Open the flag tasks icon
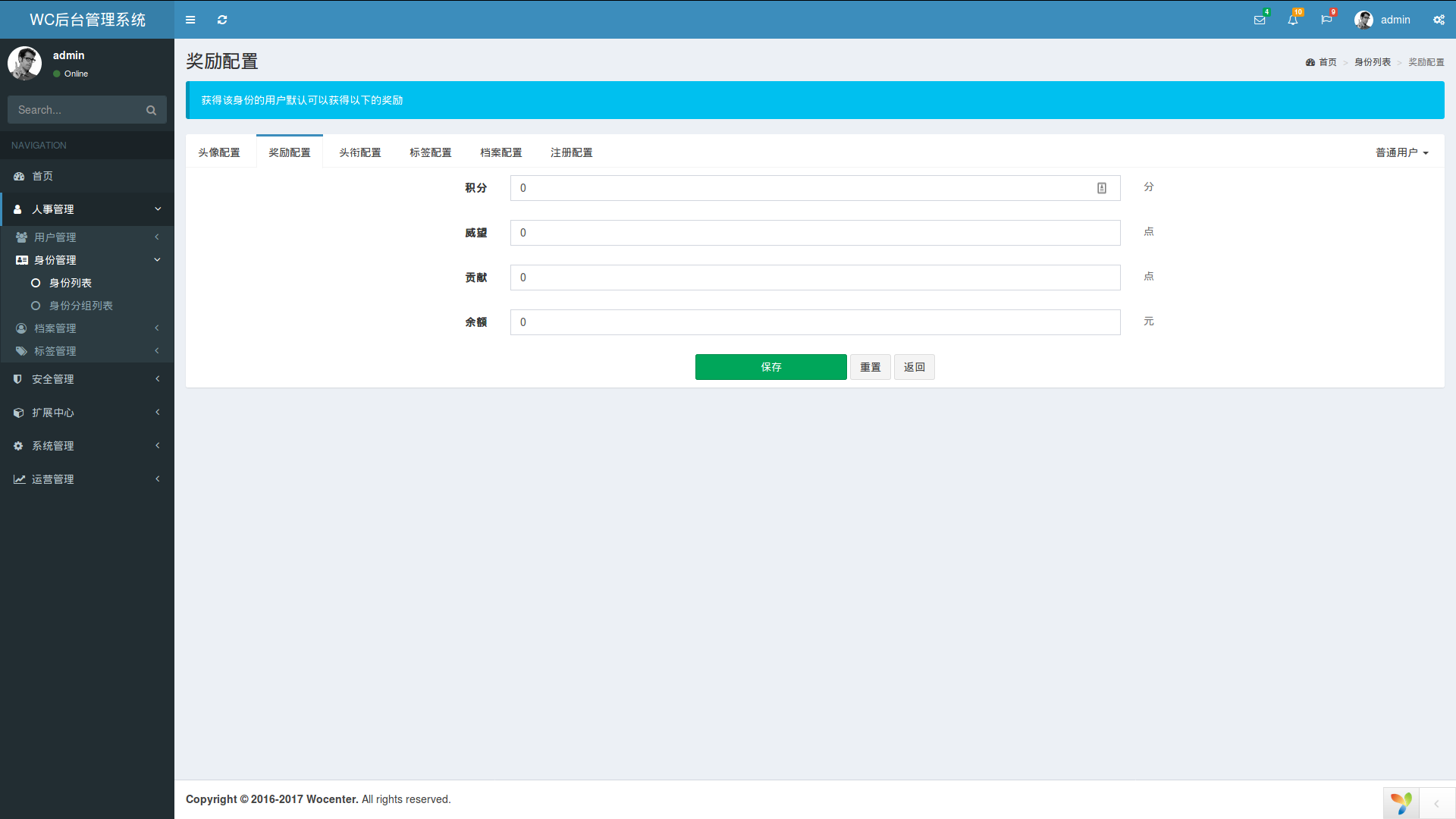 (1326, 20)
